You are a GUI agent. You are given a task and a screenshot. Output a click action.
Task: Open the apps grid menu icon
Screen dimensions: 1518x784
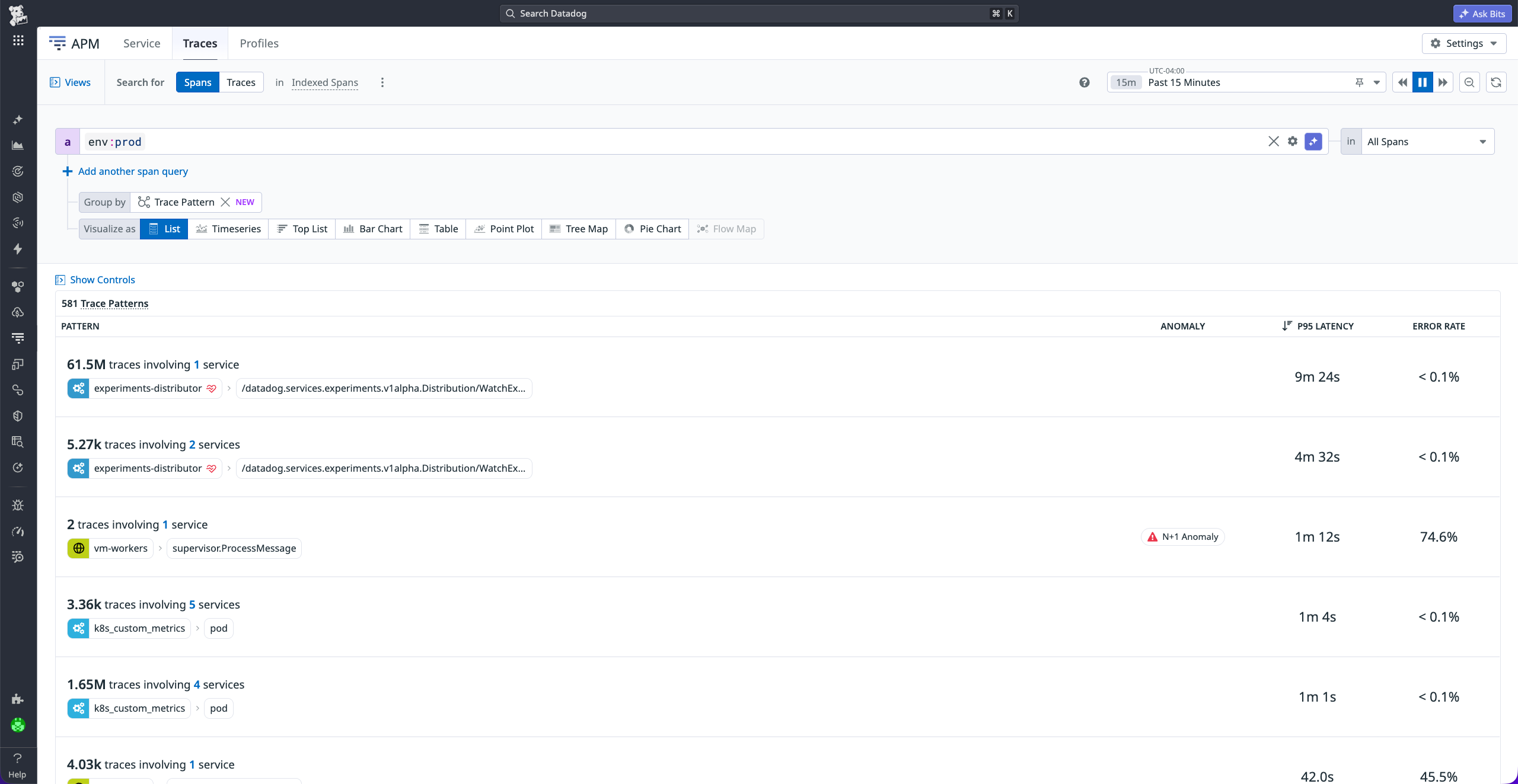point(18,40)
